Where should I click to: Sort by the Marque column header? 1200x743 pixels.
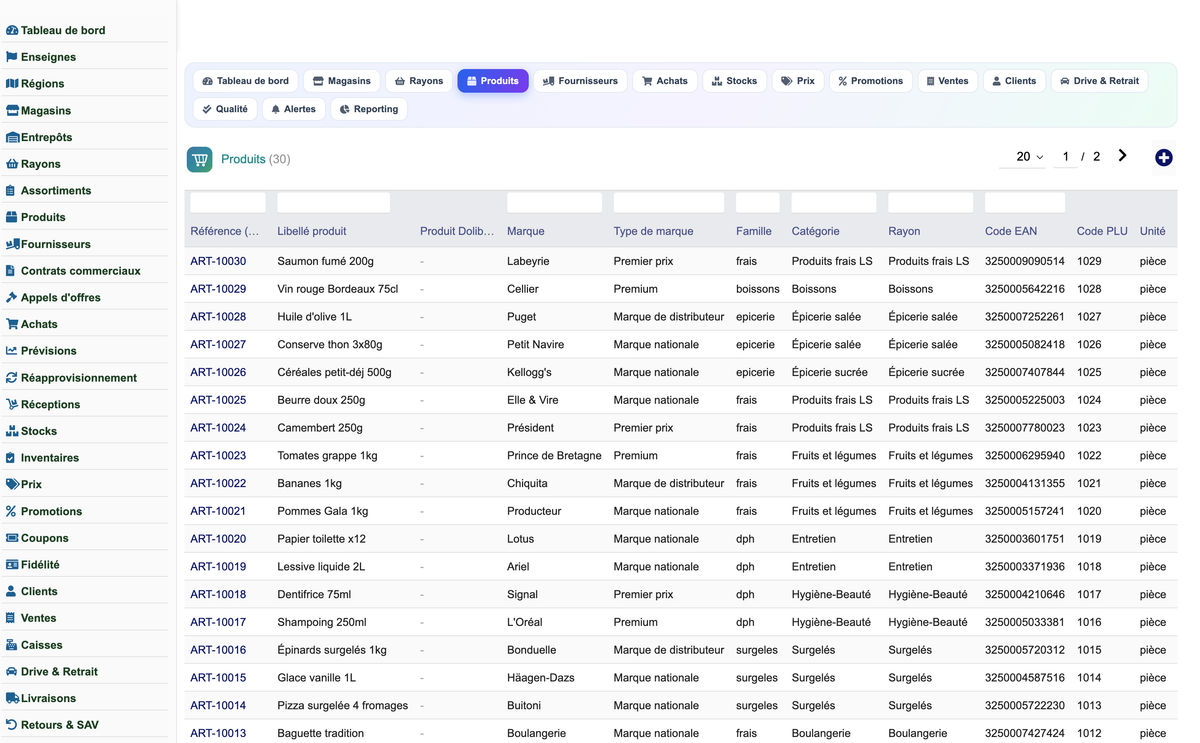526,231
